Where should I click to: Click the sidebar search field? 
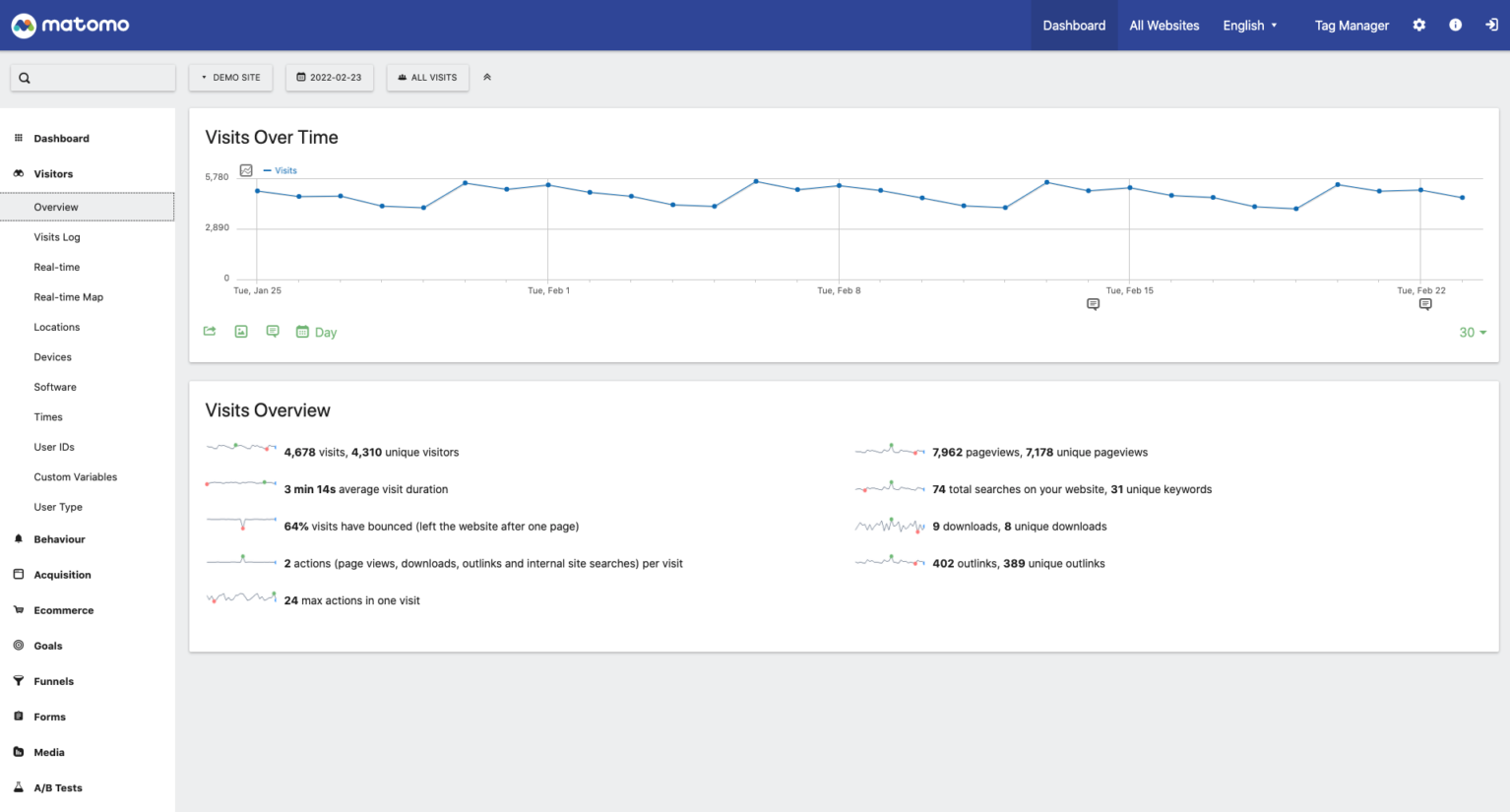[94, 78]
